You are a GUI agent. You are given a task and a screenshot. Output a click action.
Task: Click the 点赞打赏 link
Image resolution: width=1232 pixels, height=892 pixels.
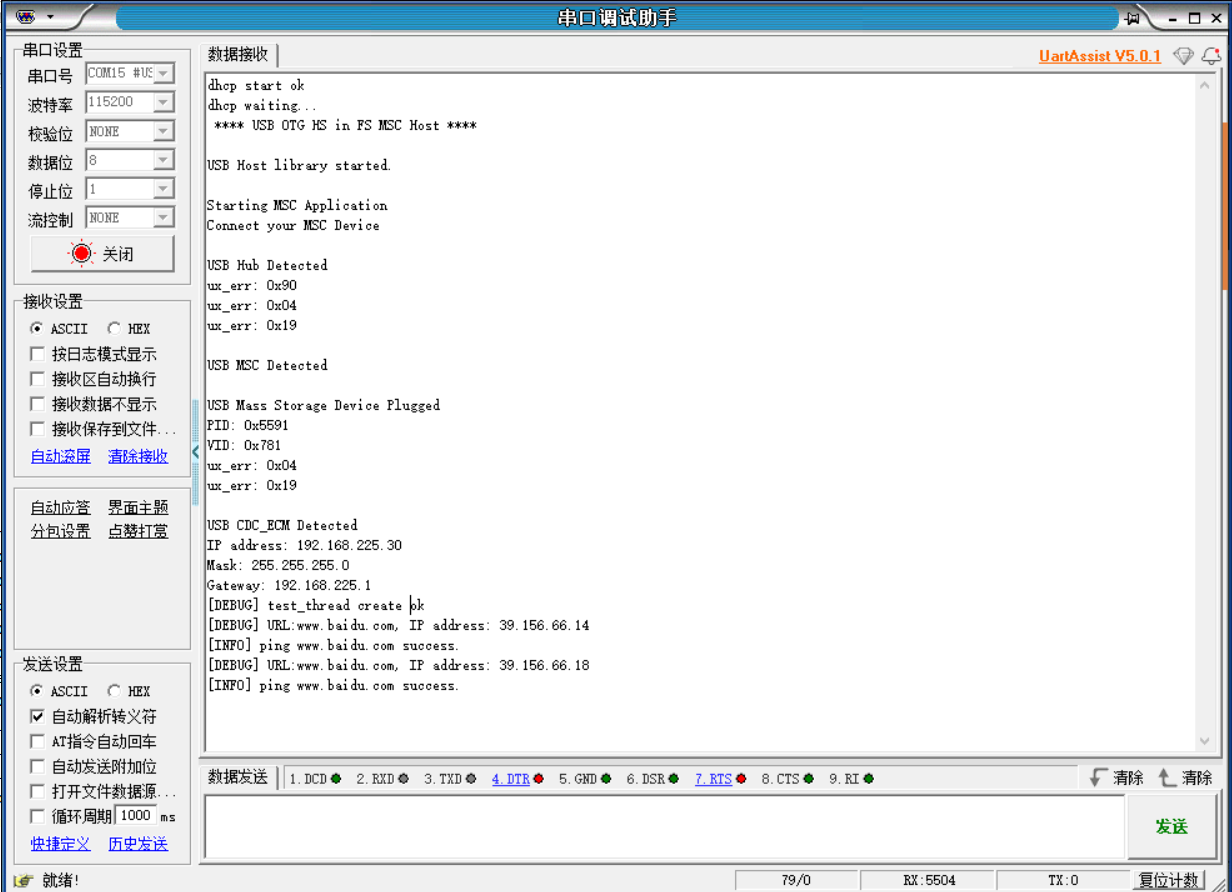click(x=138, y=531)
